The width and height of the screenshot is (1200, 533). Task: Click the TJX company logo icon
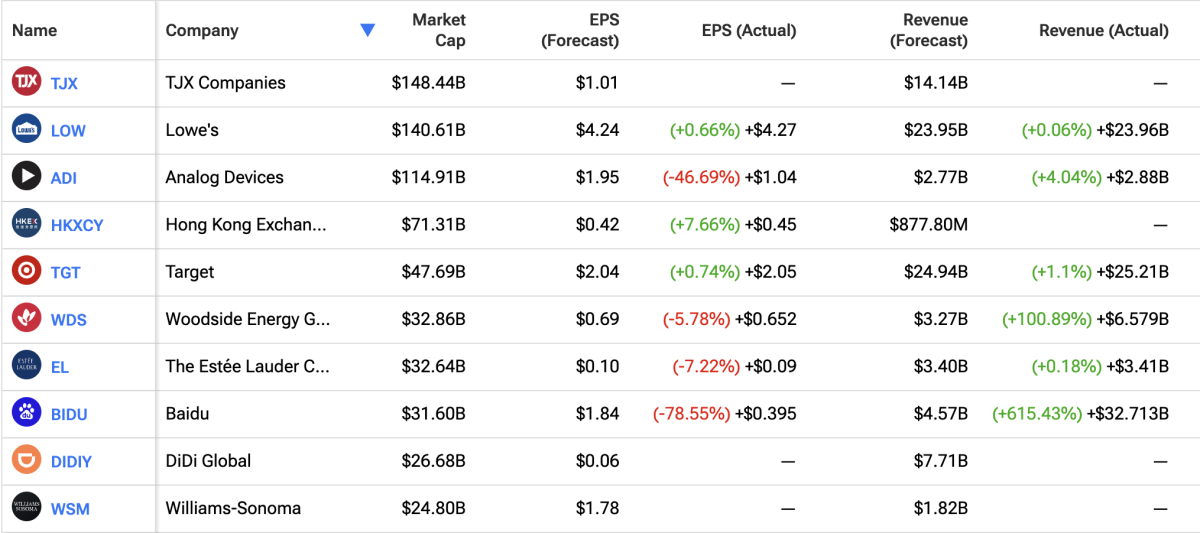26,83
